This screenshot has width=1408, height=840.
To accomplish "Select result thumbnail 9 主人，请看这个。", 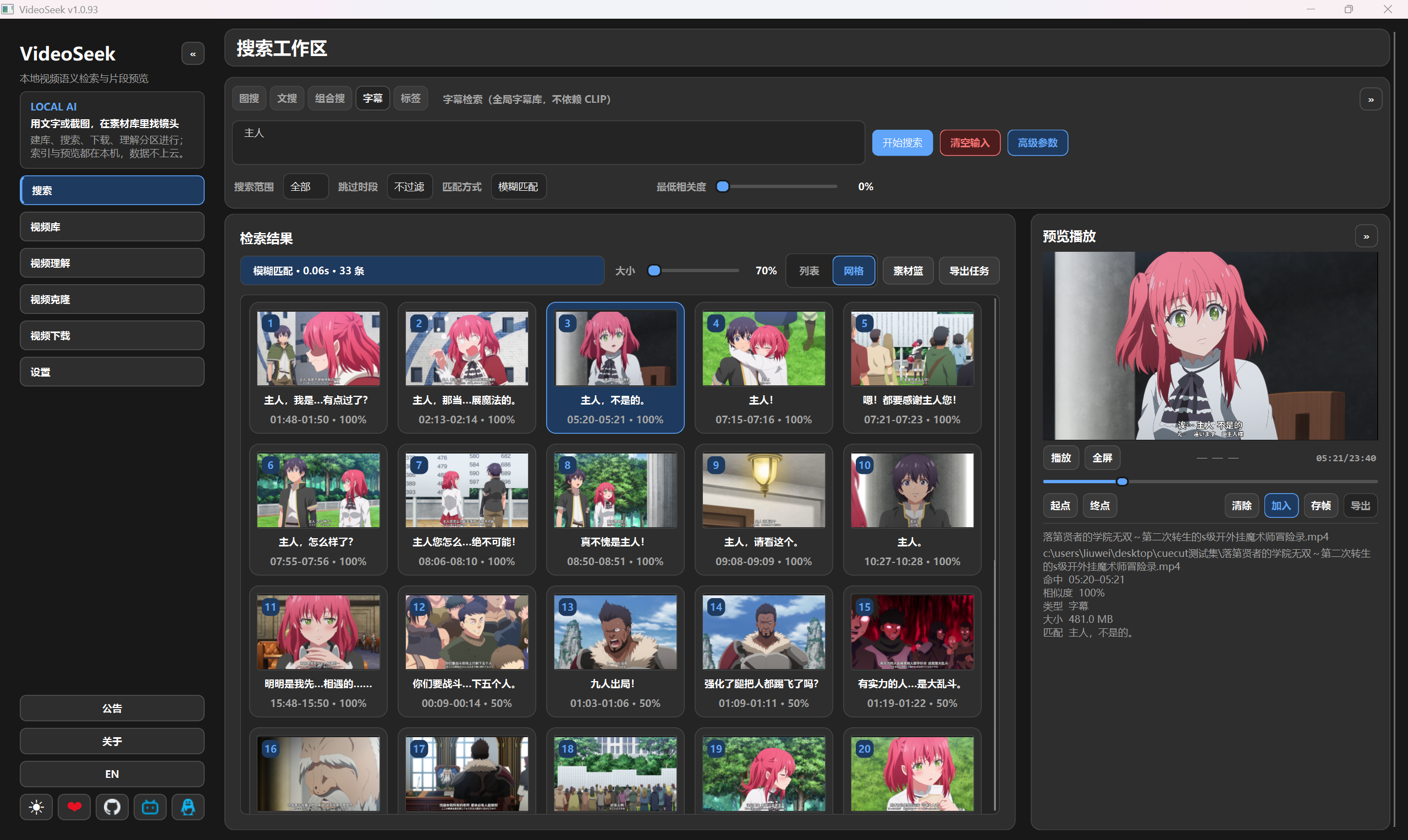I will (763, 510).
